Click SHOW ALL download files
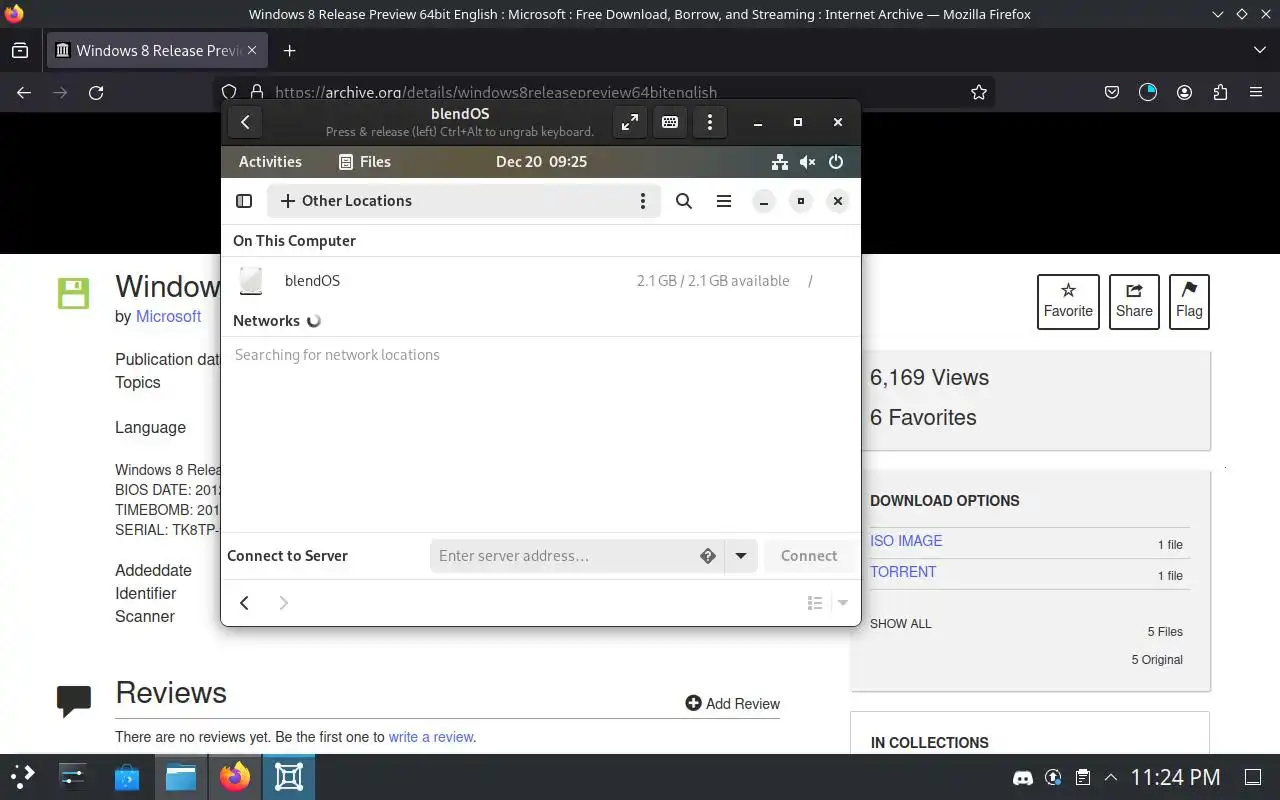 tap(900, 624)
